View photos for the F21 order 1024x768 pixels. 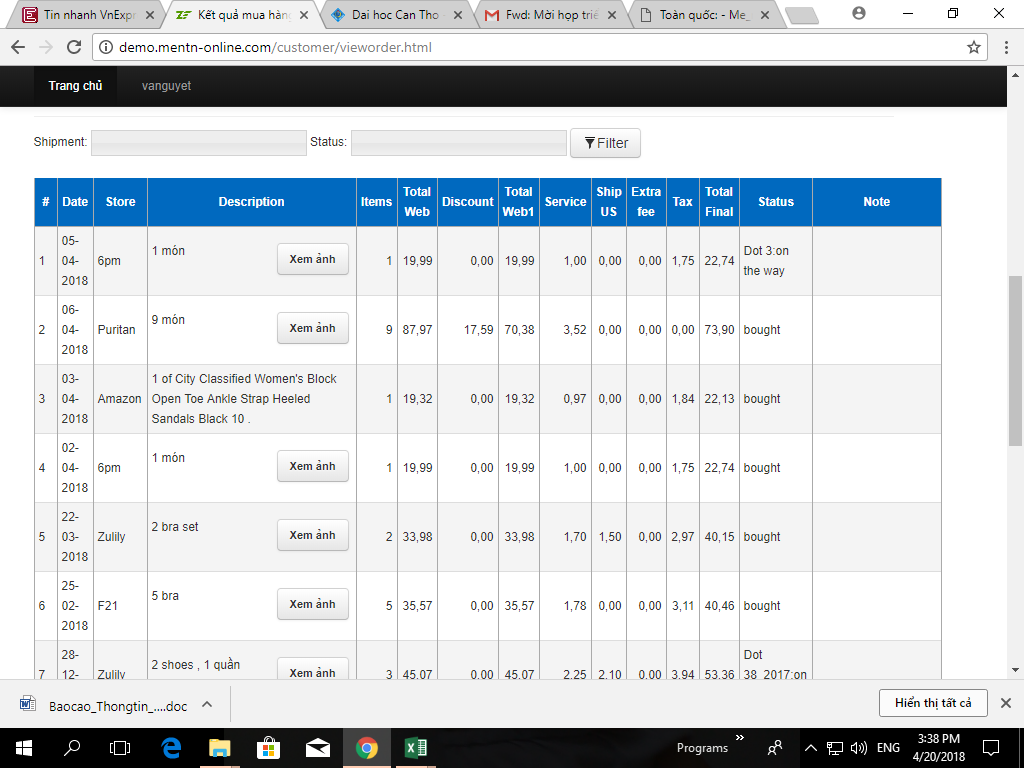tap(313, 604)
